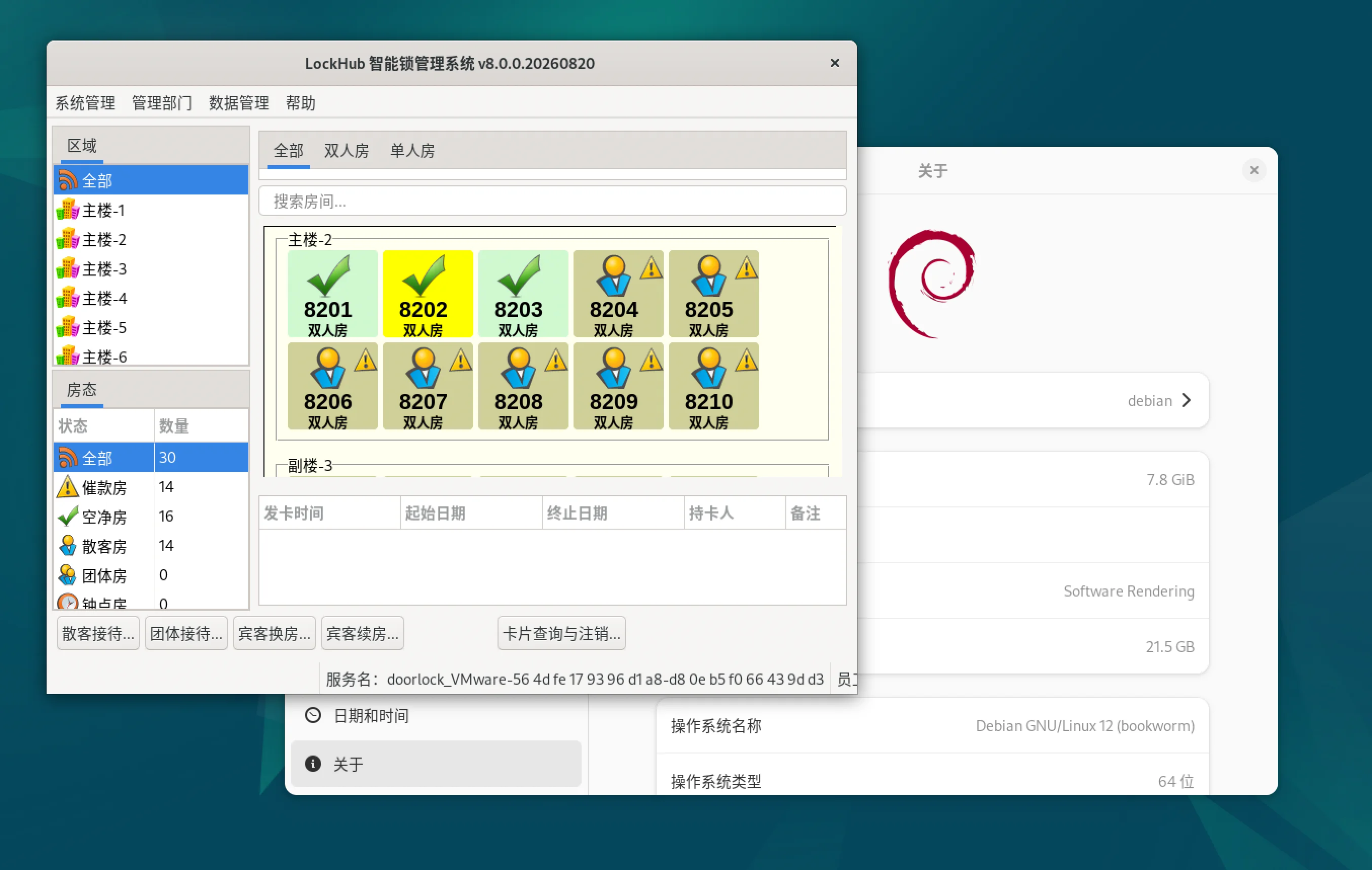Click the 副楼-3 group label

coord(310,465)
